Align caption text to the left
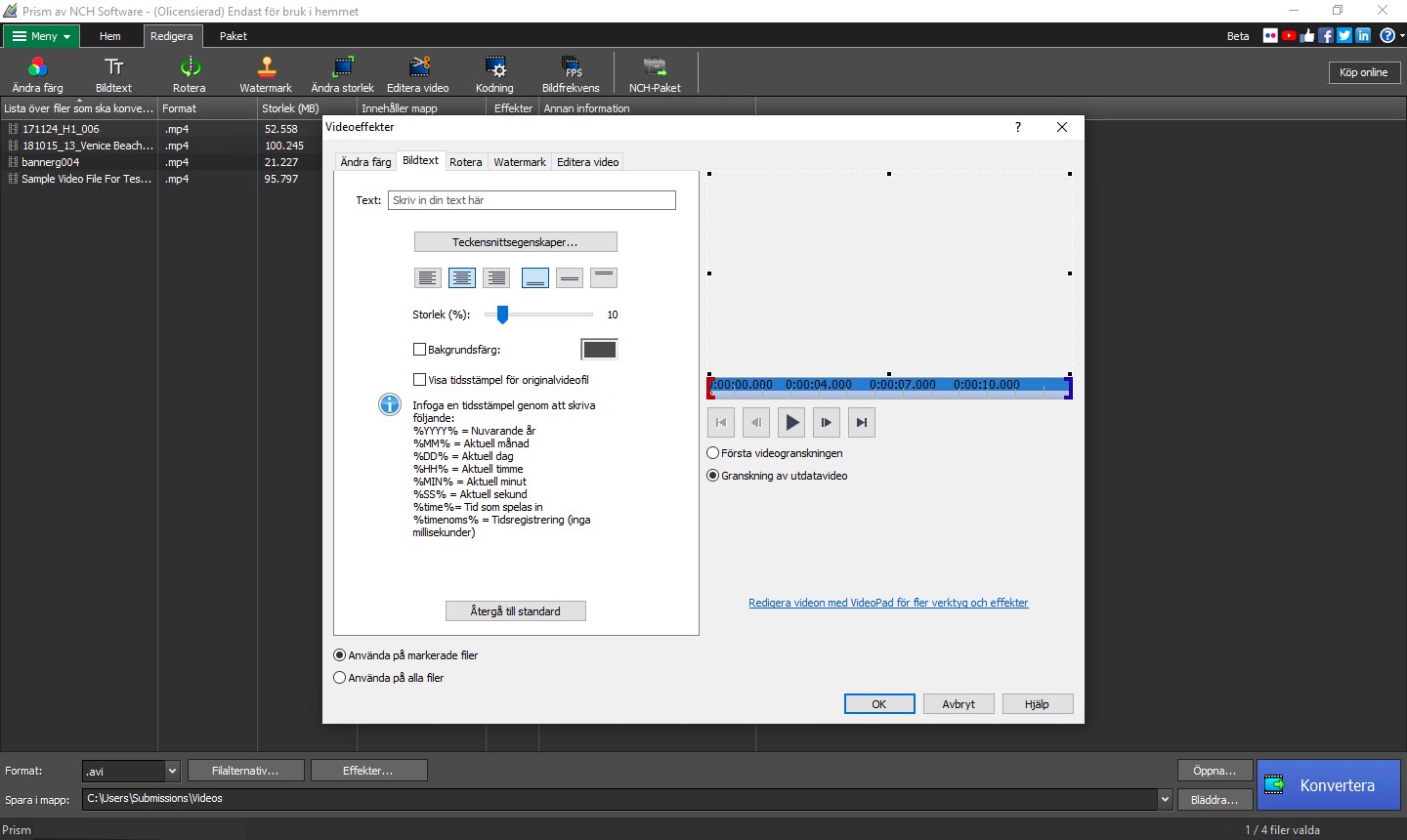The height and width of the screenshot is (840, 1407). click(x=428, y=278)
